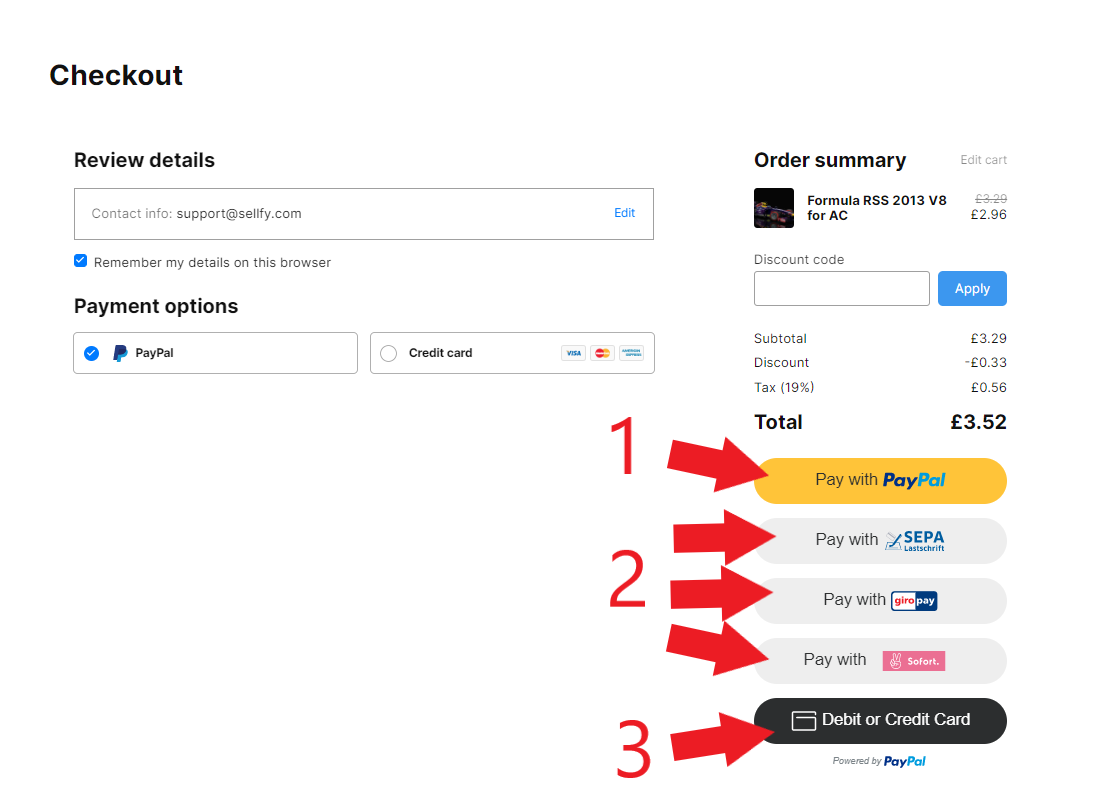This screenshot has width=1112, height=802.
Task: Click the Visa card icon
Action: [x=573, y=353]
